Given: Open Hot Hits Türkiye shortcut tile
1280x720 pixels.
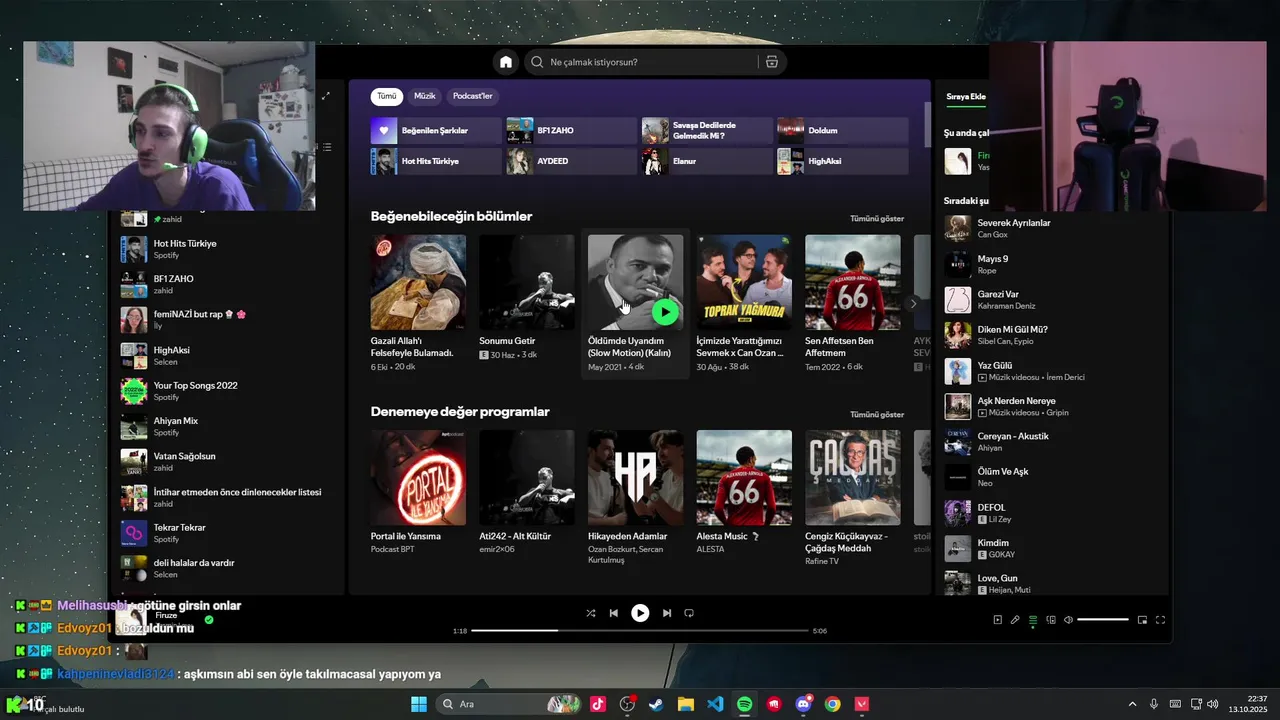Looking at the screenshot, I should [x=436, y=161].
